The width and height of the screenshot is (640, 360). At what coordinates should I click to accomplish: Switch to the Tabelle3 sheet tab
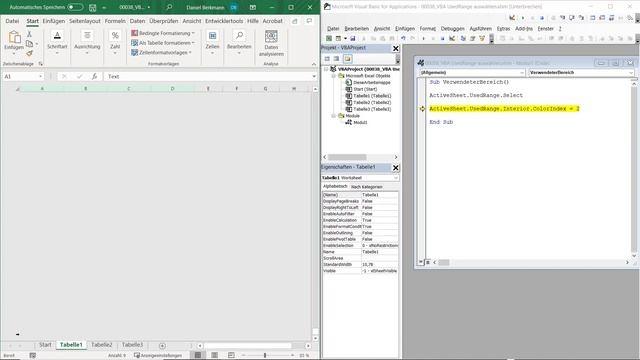coord(133,345)
